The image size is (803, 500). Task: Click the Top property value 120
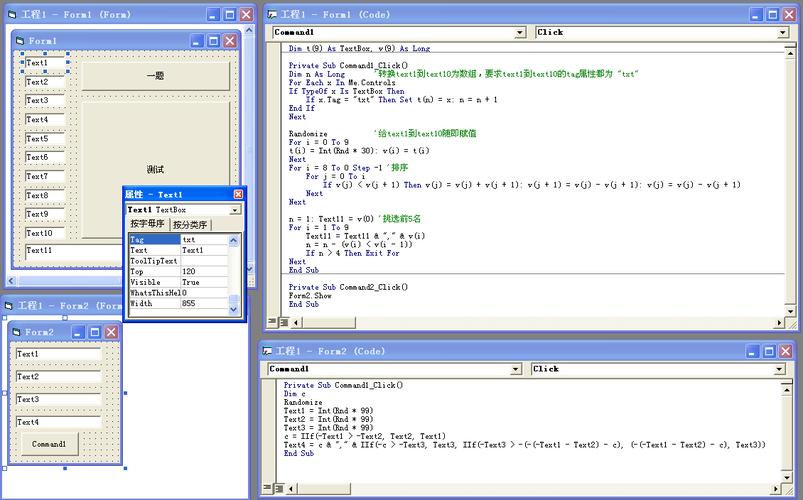204,272
